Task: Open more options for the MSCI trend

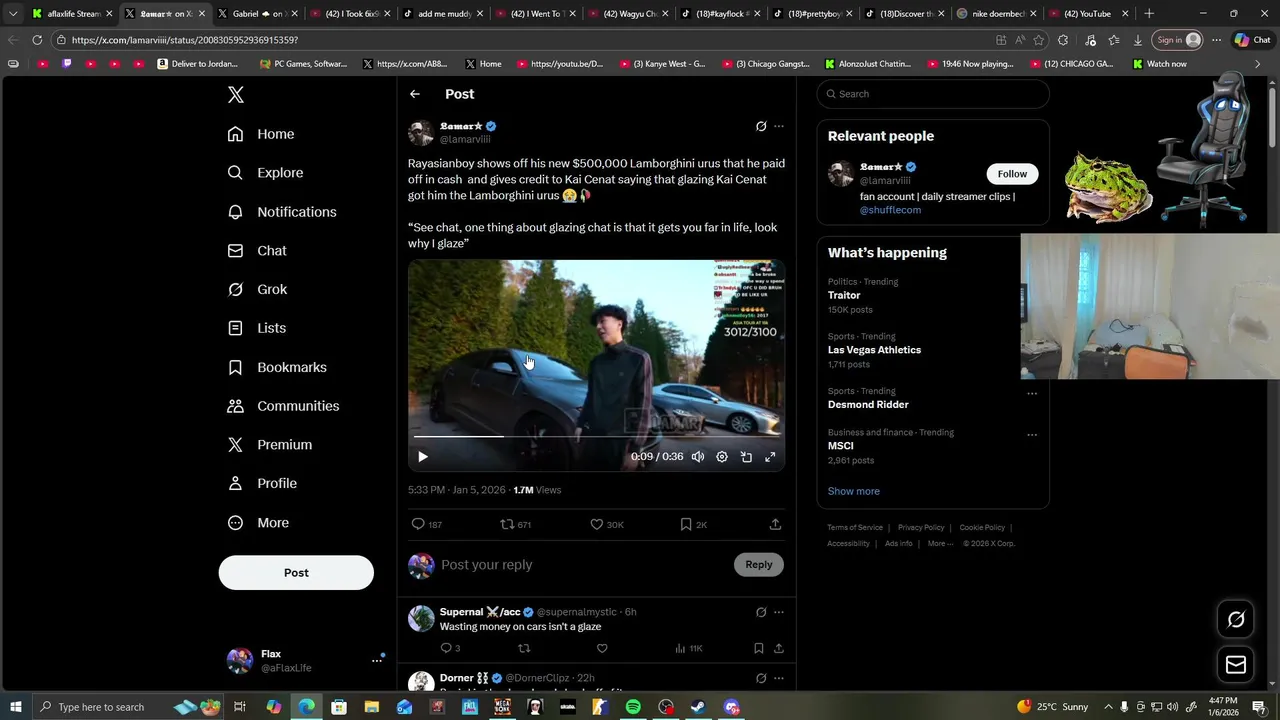Action: [x=1032, y=435]
